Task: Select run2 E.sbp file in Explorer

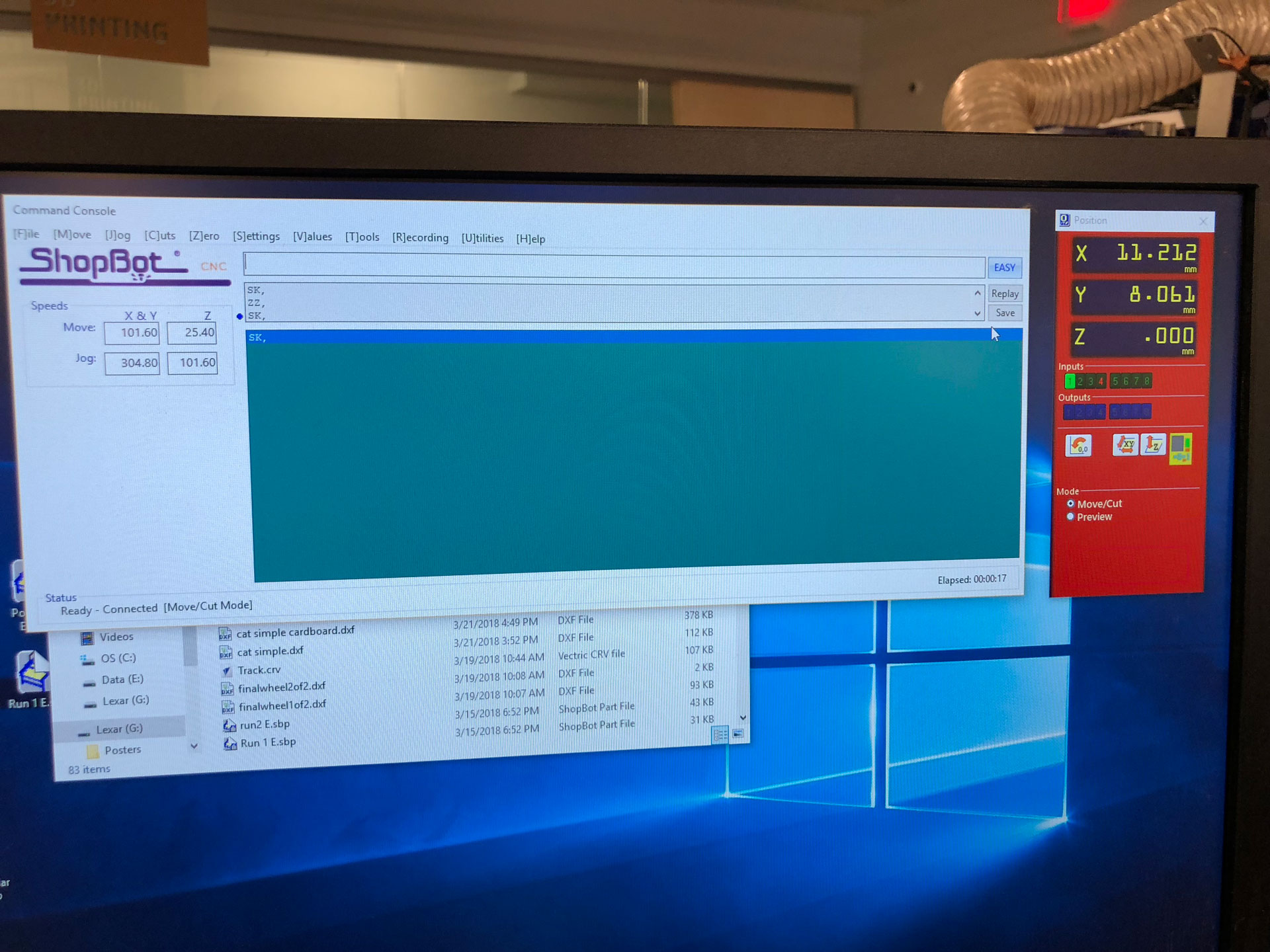Action: 265,725
